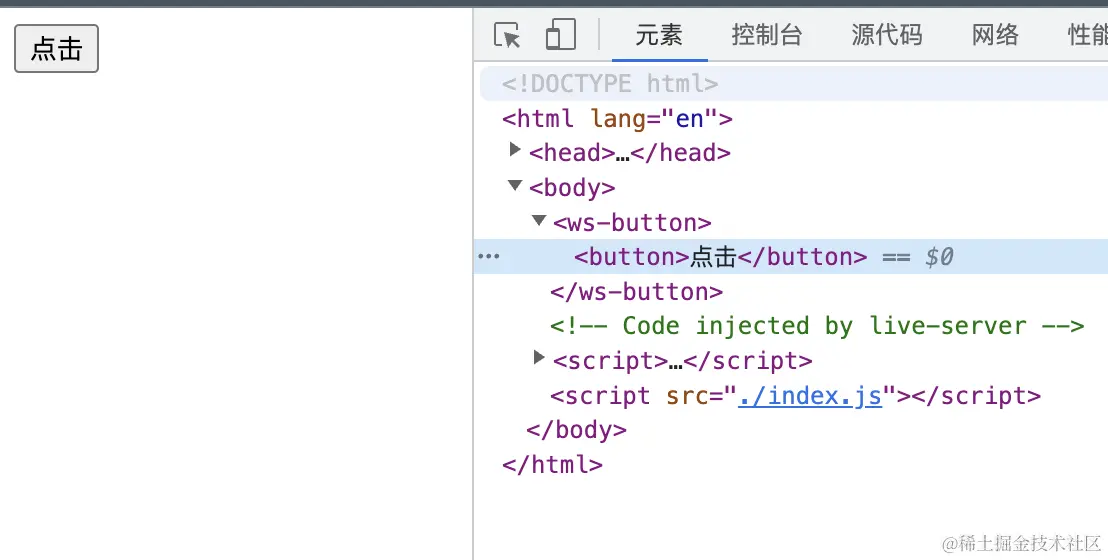Expand the head element node
This screenshot has width=1108, height=560.
[x=515, y=150]
